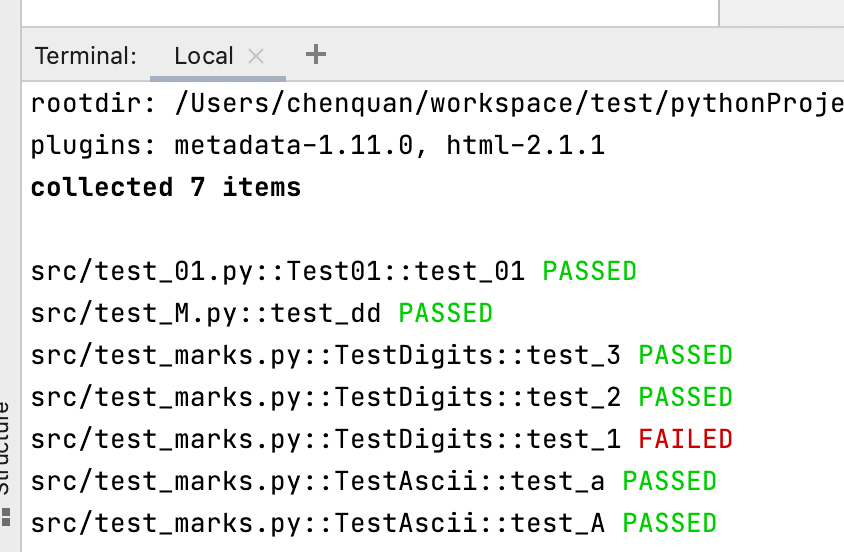844x552 pixels.
Task: Click the red FAILED status text
Action: [x=685, y=439]
